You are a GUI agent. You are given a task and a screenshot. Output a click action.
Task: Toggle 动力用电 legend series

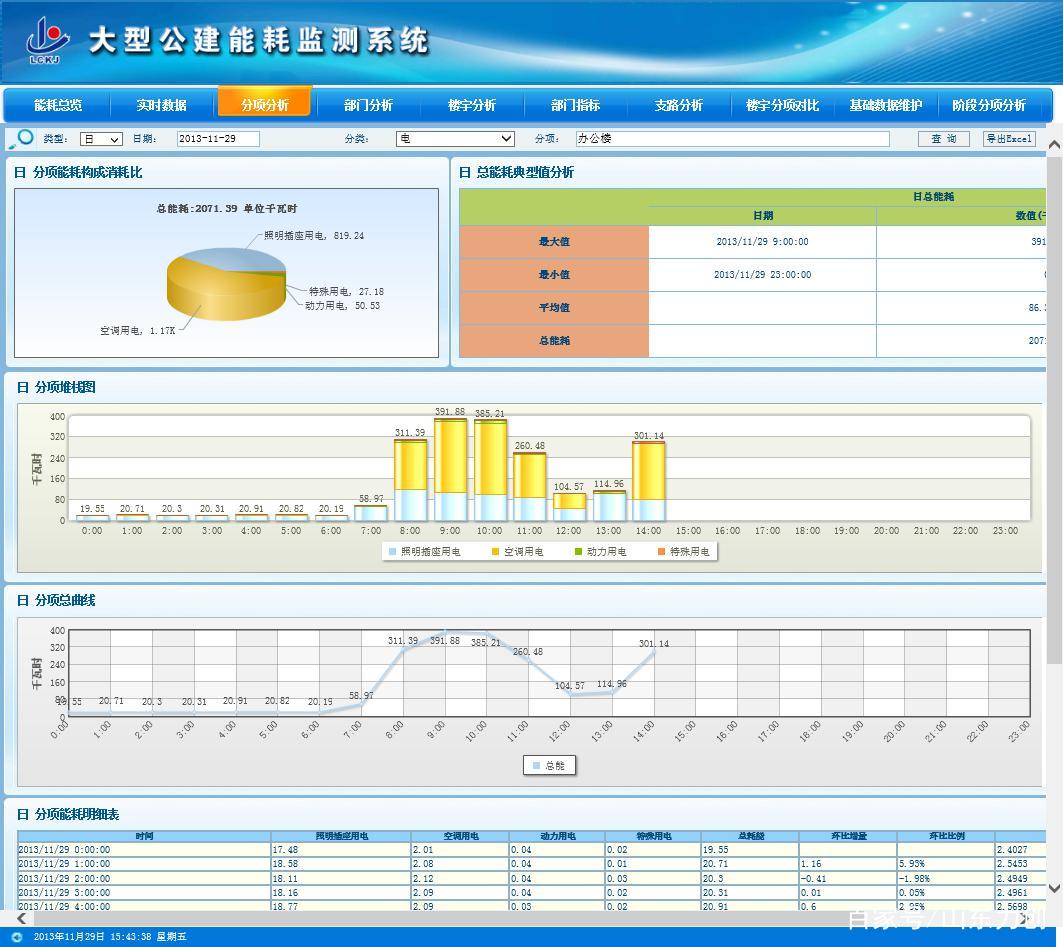(600, 552)
